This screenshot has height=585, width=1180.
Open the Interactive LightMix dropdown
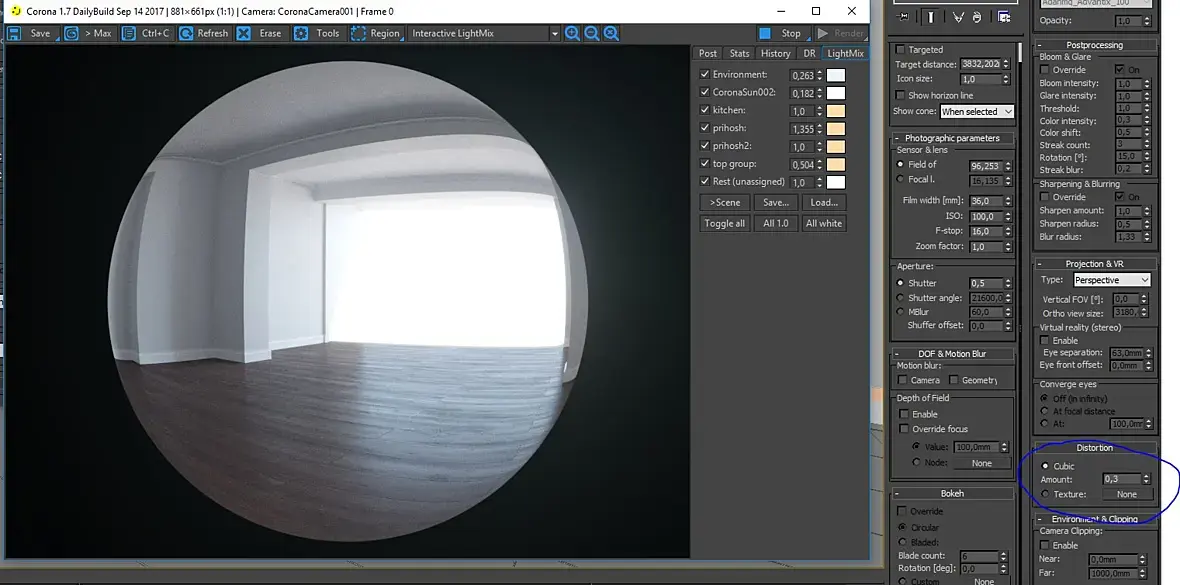(x=484, y=33)
